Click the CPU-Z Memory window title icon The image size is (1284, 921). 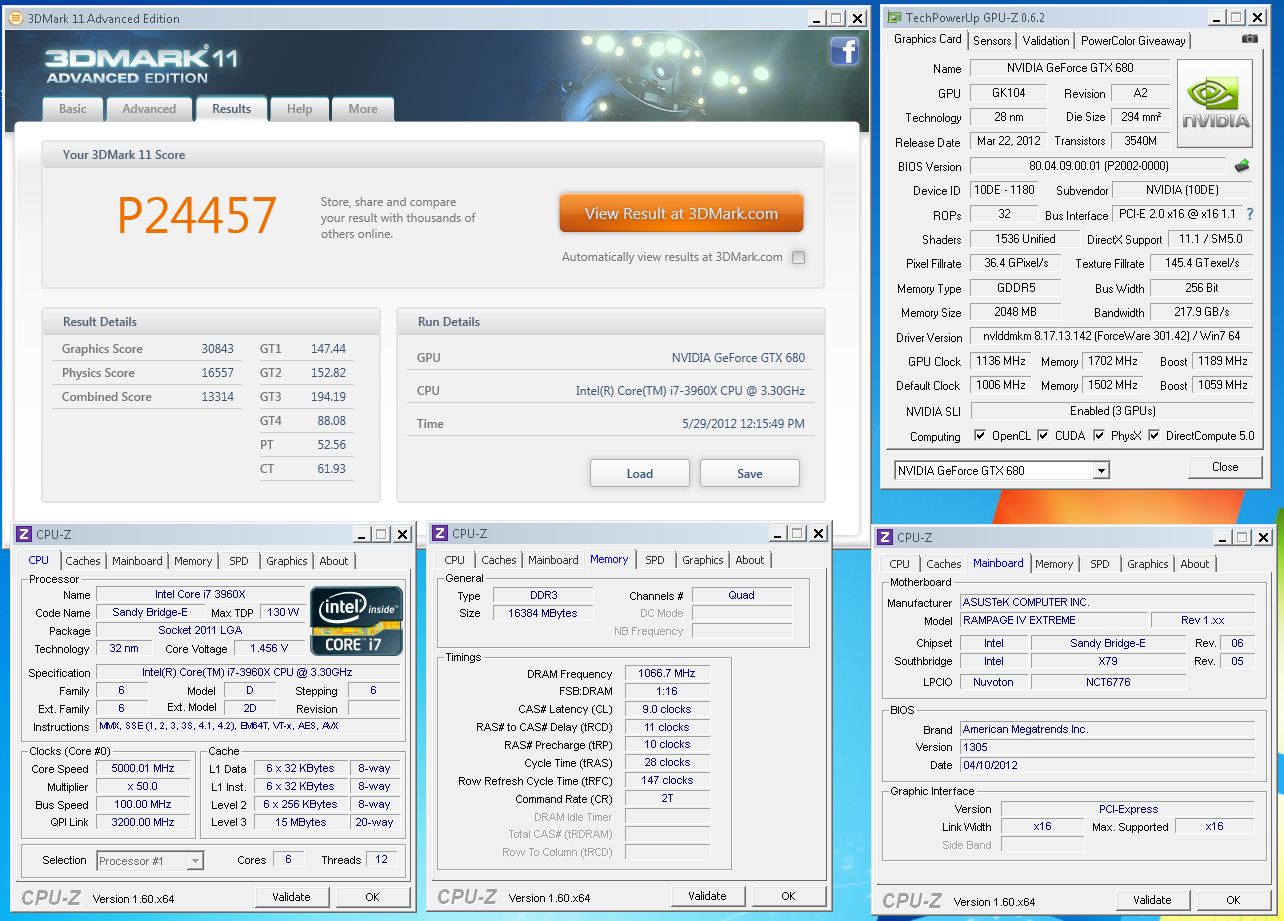click(x=440, y=534)
